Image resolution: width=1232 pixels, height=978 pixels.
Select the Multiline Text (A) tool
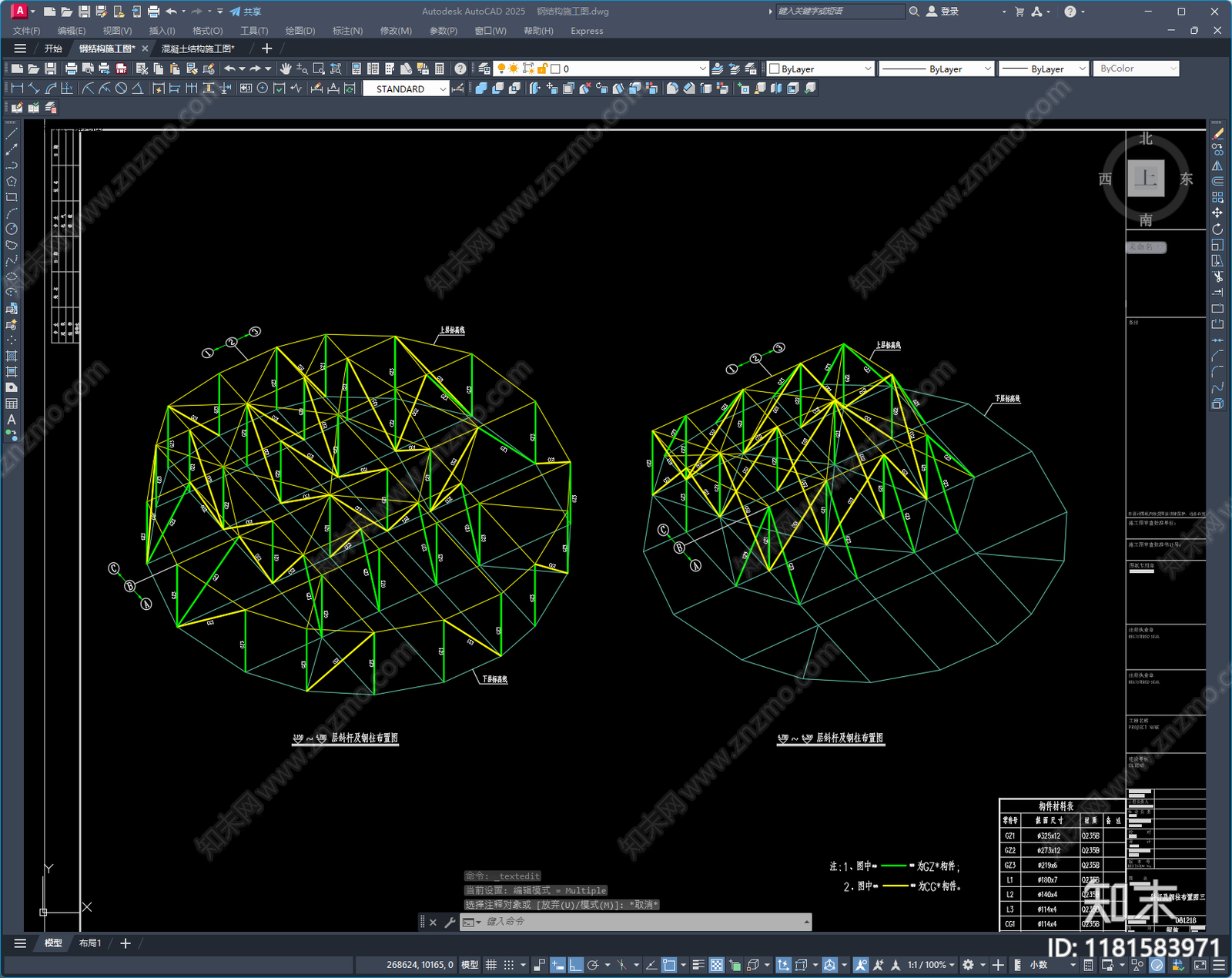pos(12,420)
